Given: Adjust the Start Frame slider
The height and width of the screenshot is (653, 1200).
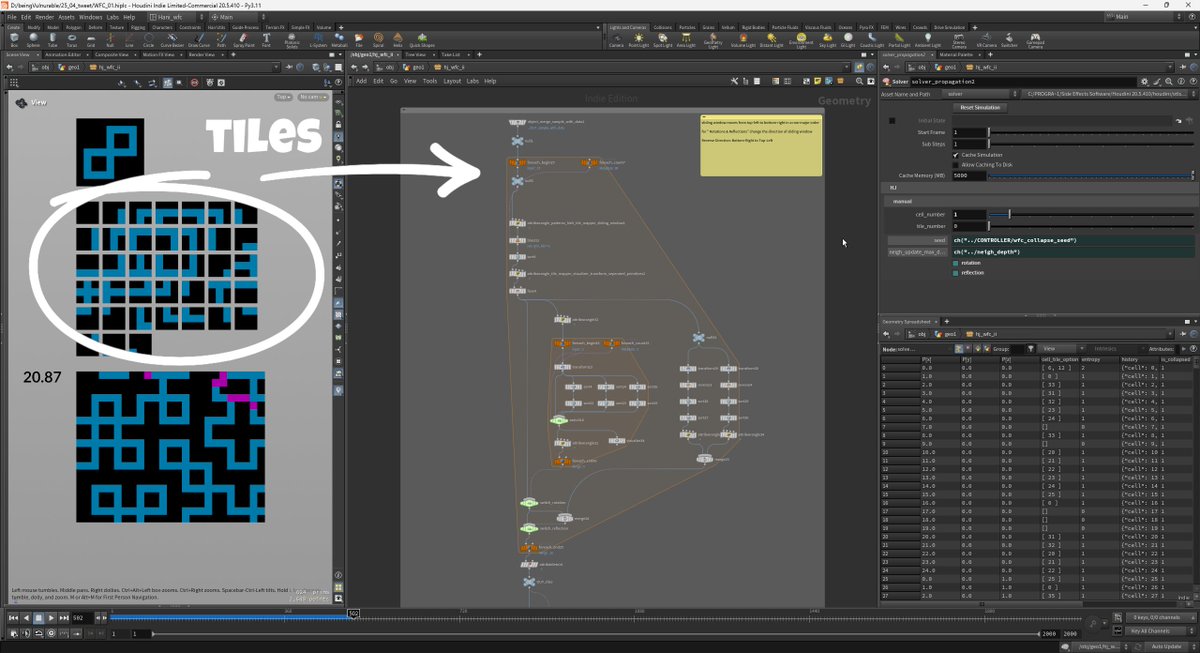Looking at the screenshot, I should pos(1090,132).
